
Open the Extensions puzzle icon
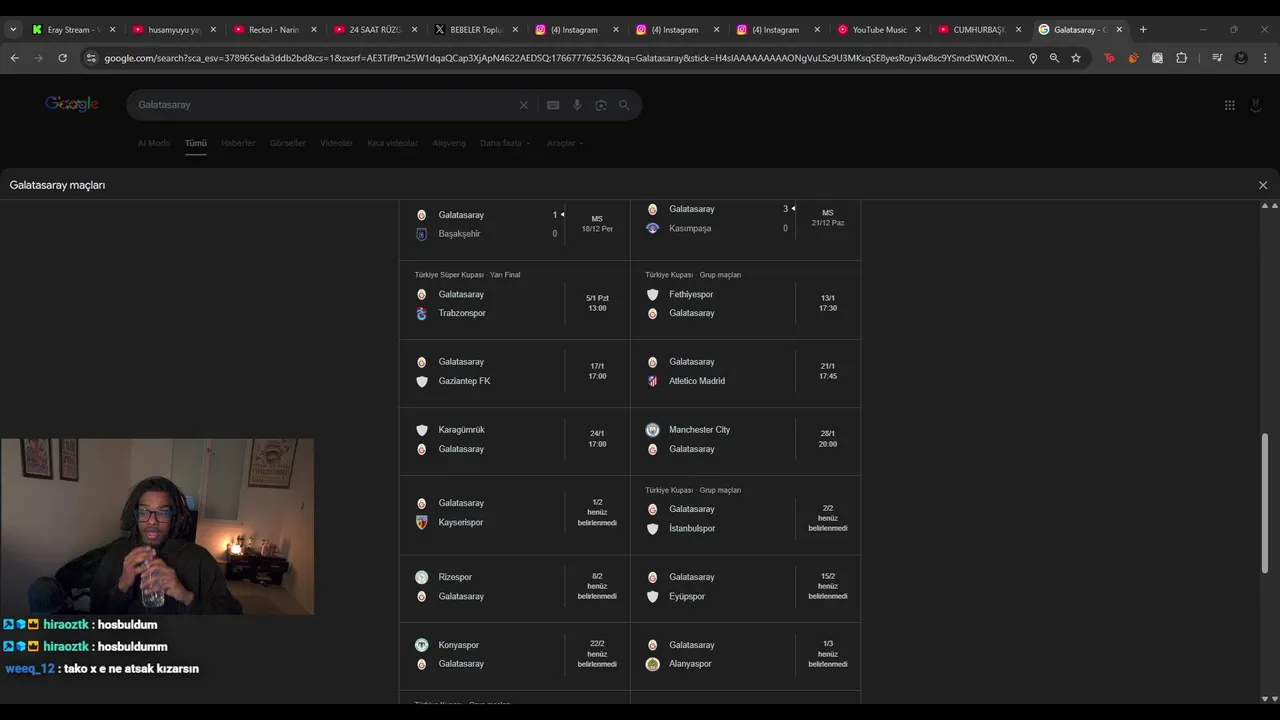click(x=1181, y=58)
